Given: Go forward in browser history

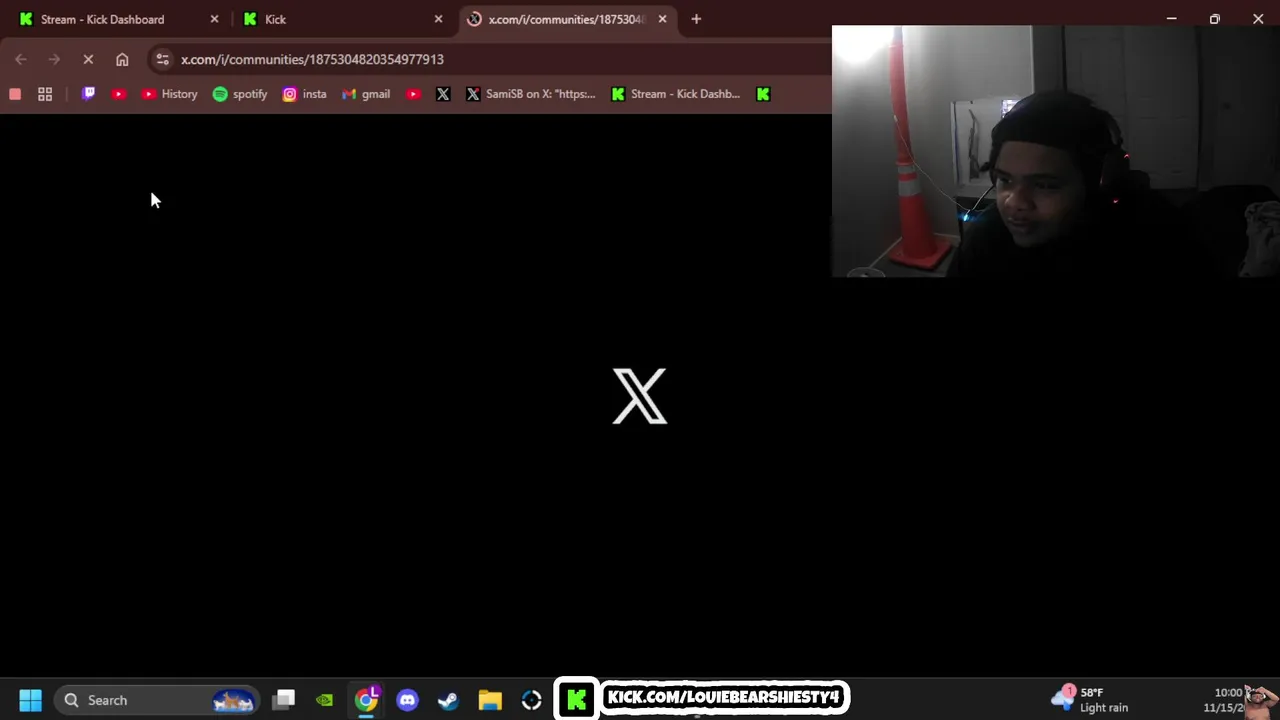Looking at the screenshot, I should tap(54, 59).
